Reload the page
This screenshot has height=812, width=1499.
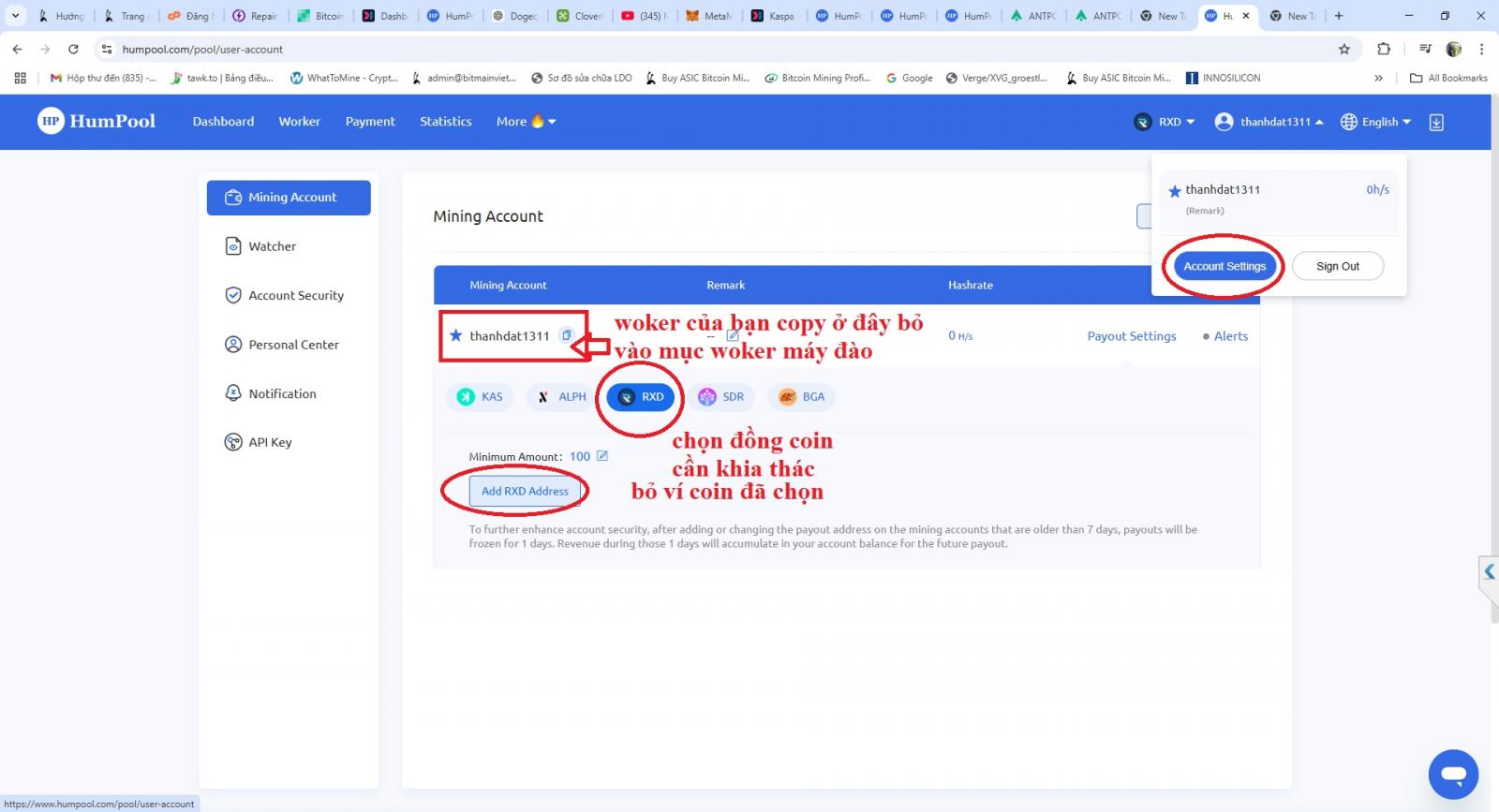pos(73,49)
